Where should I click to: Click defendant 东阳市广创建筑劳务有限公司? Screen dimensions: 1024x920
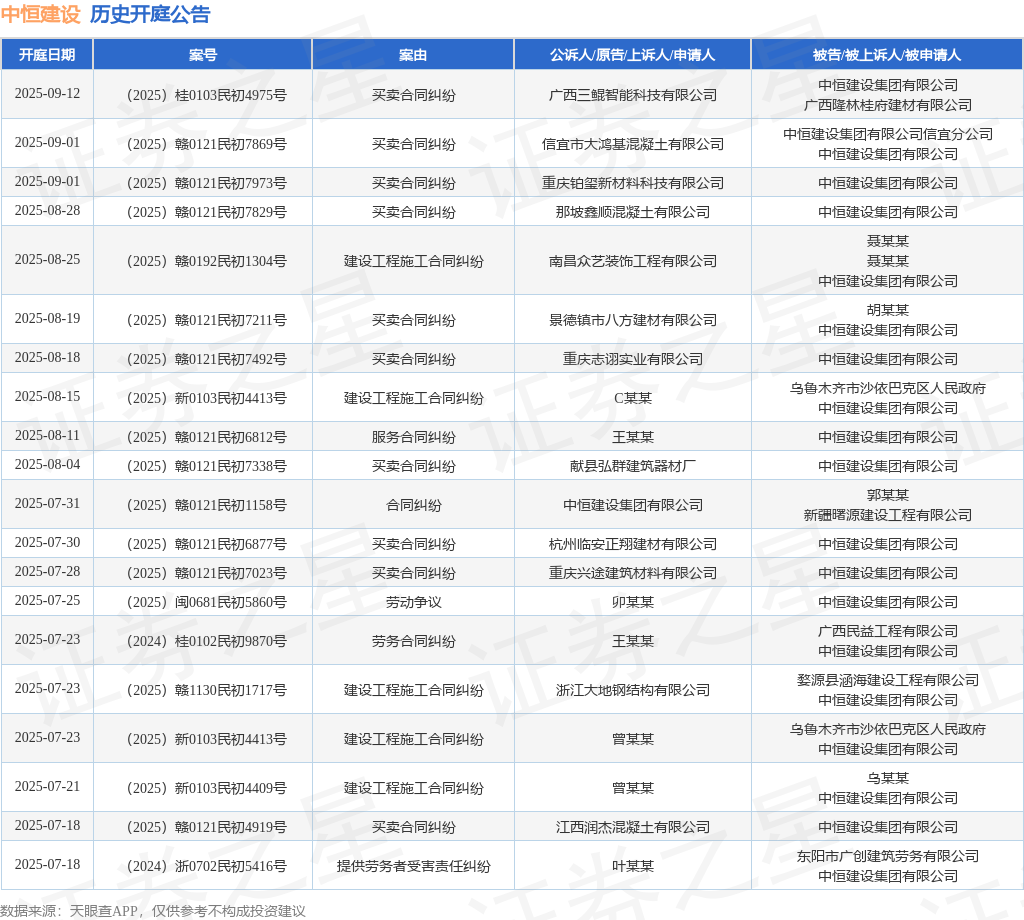pos(888,856)
